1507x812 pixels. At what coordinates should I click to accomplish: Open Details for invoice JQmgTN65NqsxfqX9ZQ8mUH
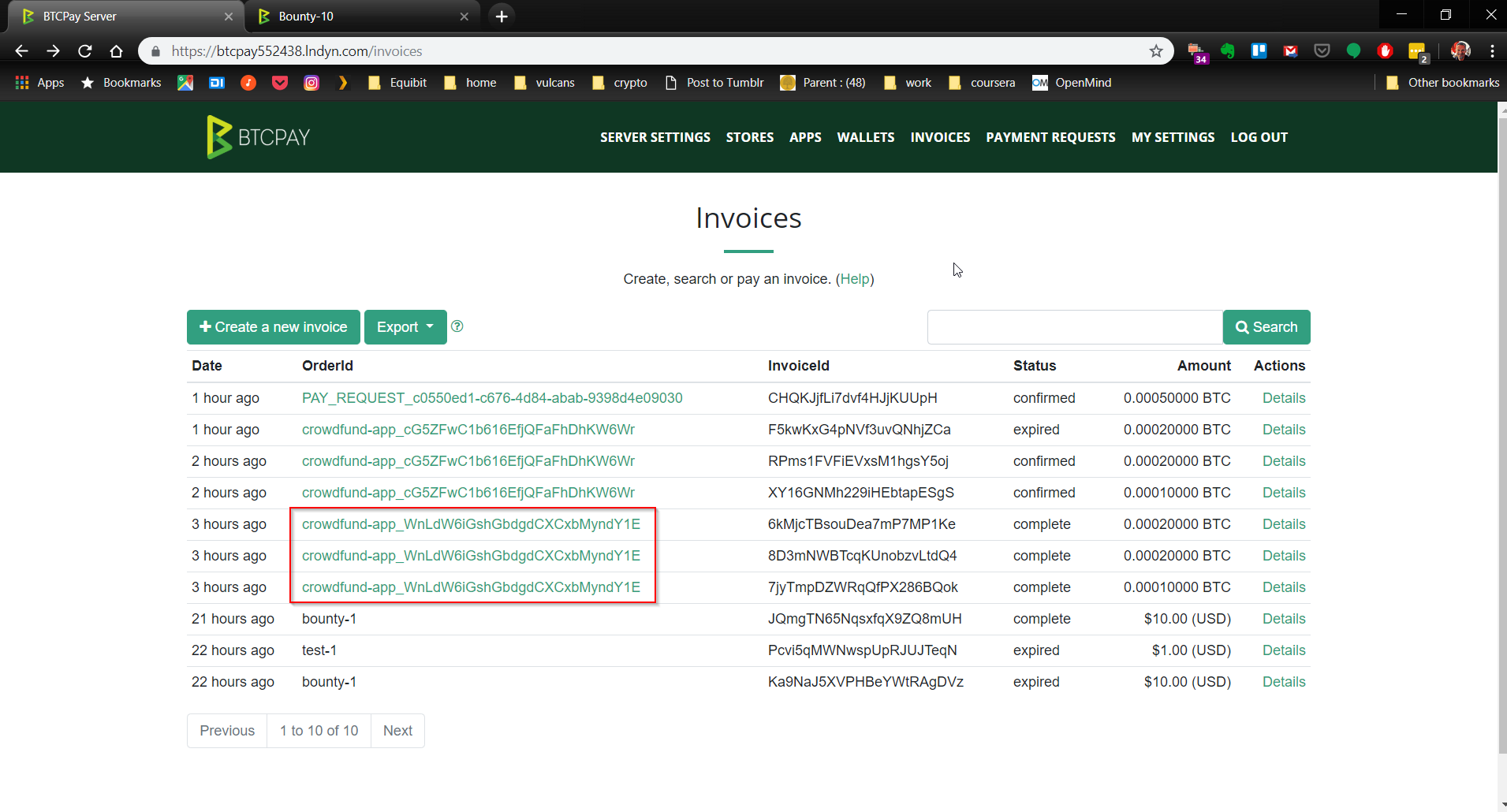(x=1284, y=619)
